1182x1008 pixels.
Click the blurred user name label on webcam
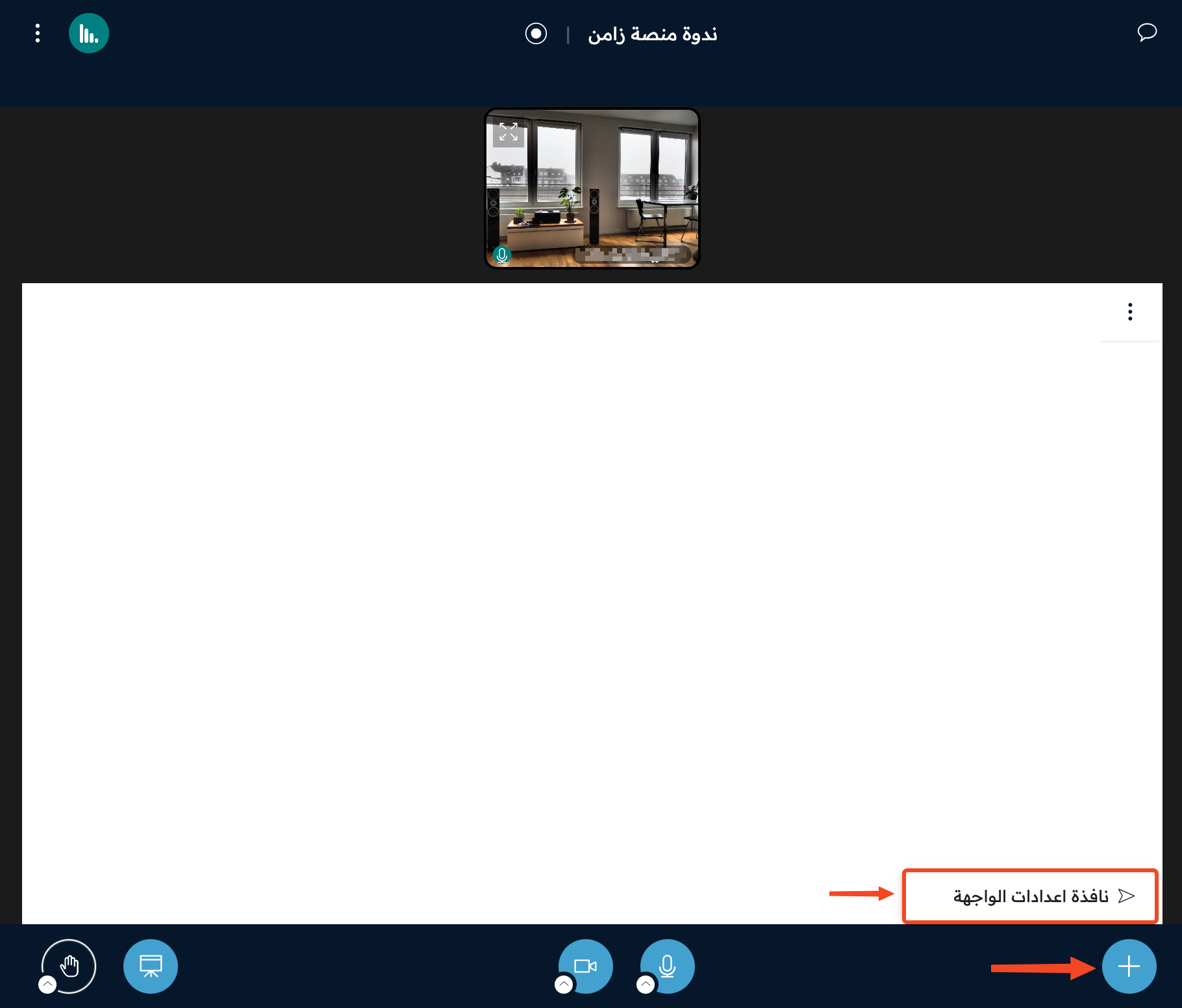(633, 255)
